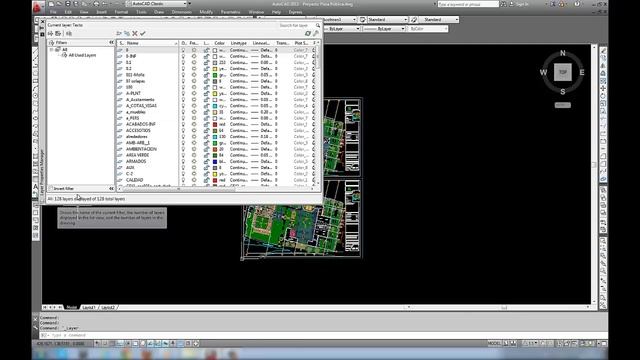Screen dimensions: 640x360
Task: Click MODEL button in the status bar
Action: (494, 344)
